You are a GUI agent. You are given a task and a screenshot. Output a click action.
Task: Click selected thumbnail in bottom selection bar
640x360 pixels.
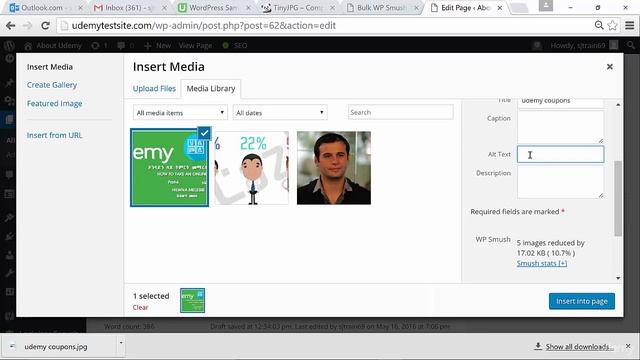[193, 300]
